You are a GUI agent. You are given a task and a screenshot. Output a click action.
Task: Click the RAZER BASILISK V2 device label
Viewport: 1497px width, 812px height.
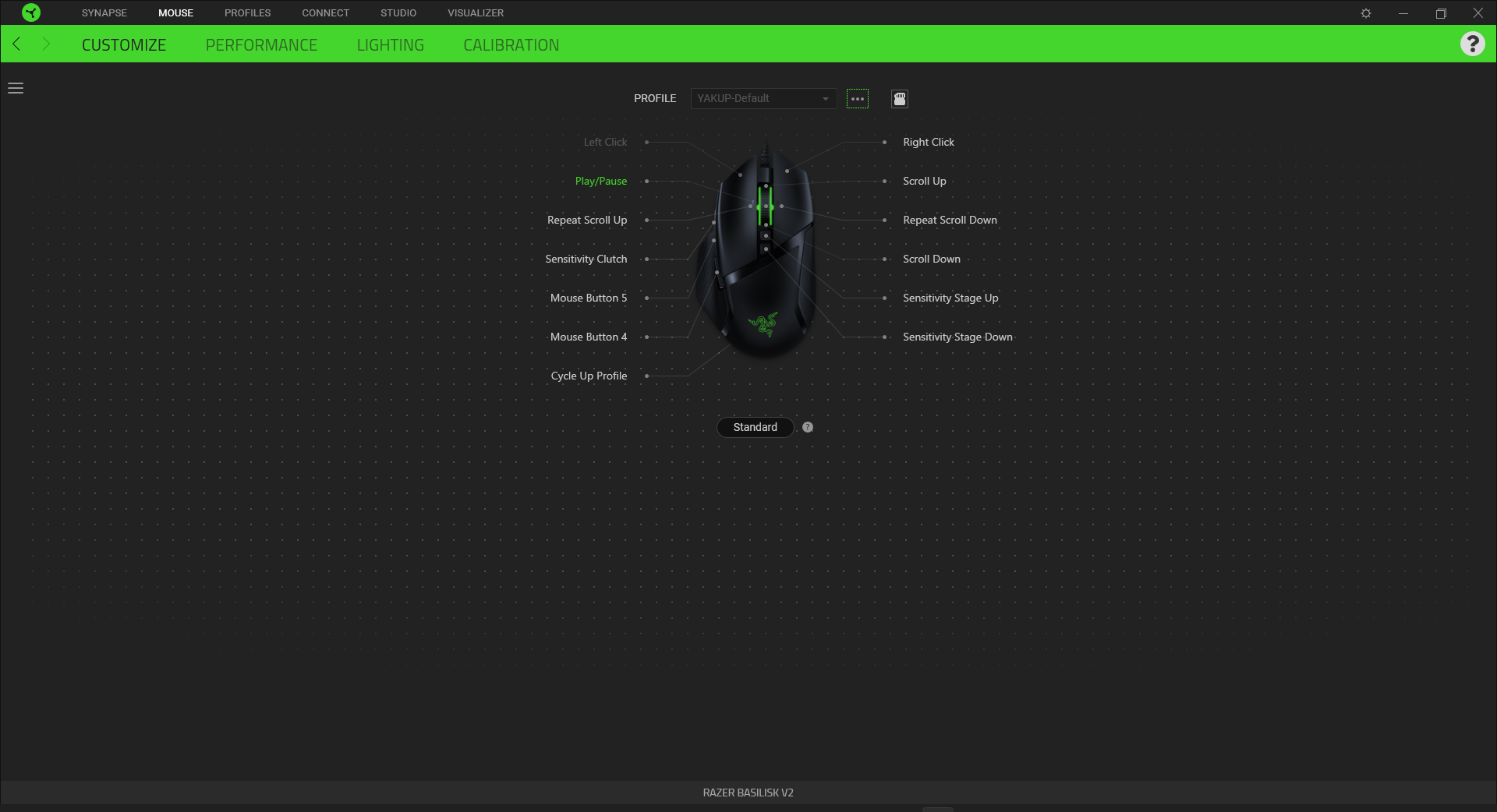coord(748,793)
